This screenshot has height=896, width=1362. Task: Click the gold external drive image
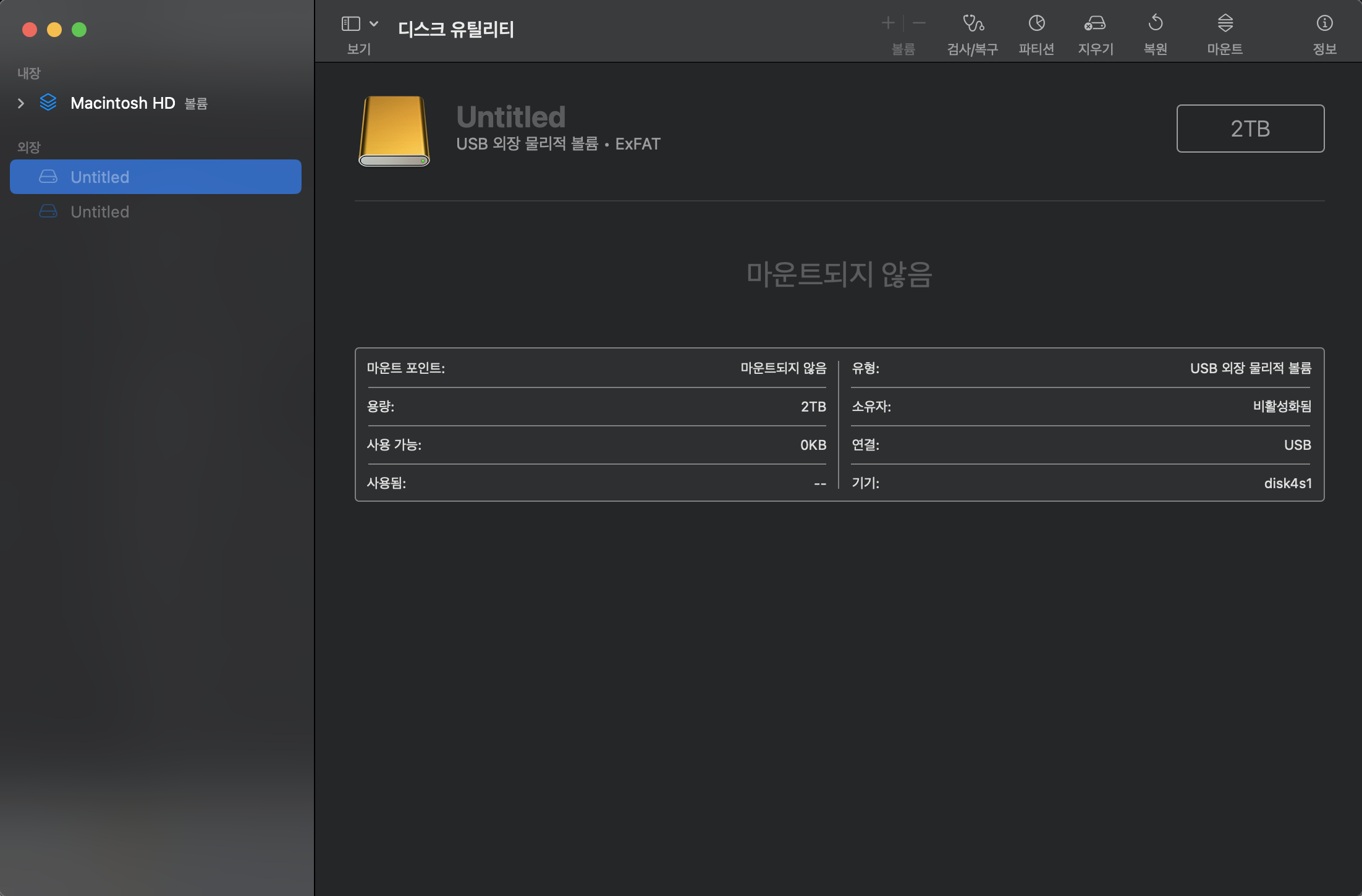(394, 131)
